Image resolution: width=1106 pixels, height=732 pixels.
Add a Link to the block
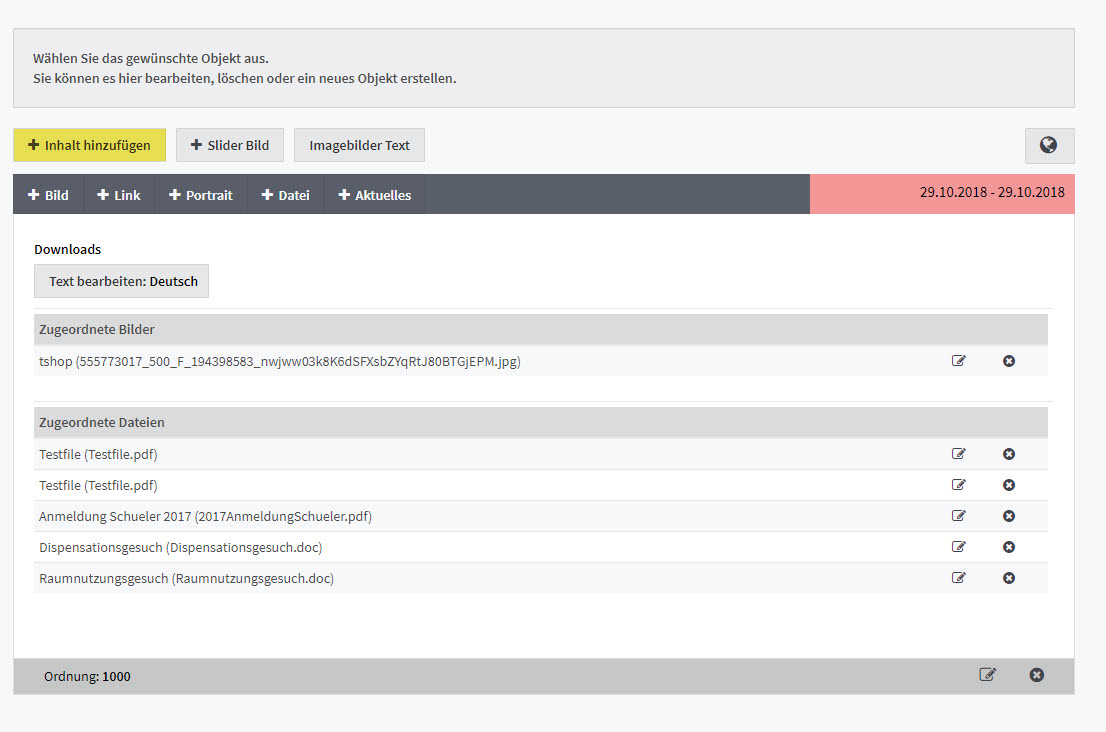click(118, 195)
